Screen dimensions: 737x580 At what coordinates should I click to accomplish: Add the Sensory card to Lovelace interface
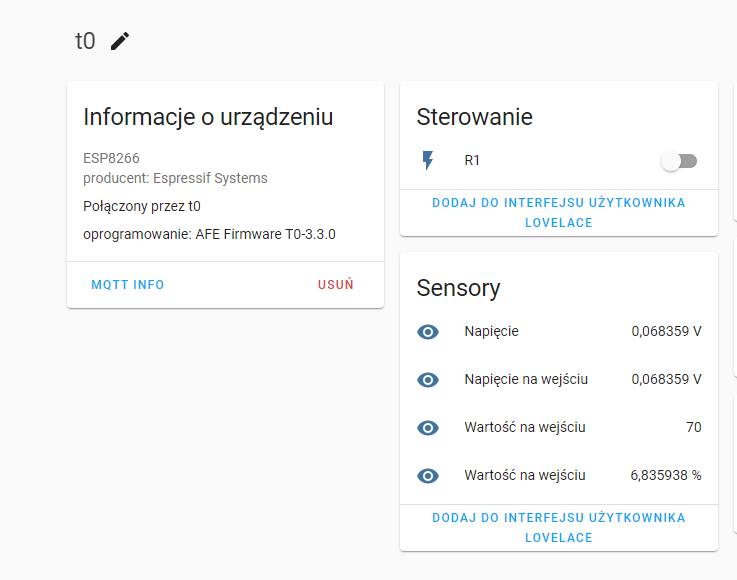click(x=558, y=527)
